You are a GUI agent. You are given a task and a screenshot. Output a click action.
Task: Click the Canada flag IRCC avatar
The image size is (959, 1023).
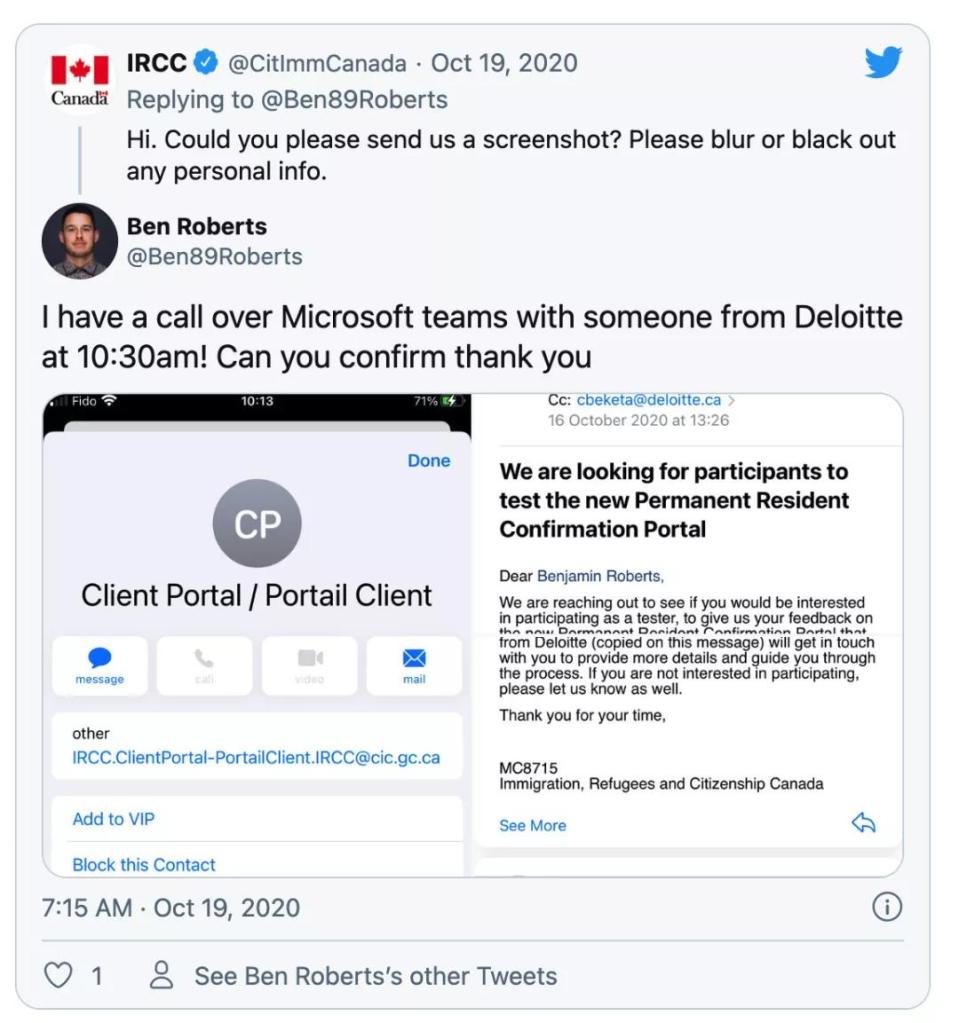click(80, 78)
